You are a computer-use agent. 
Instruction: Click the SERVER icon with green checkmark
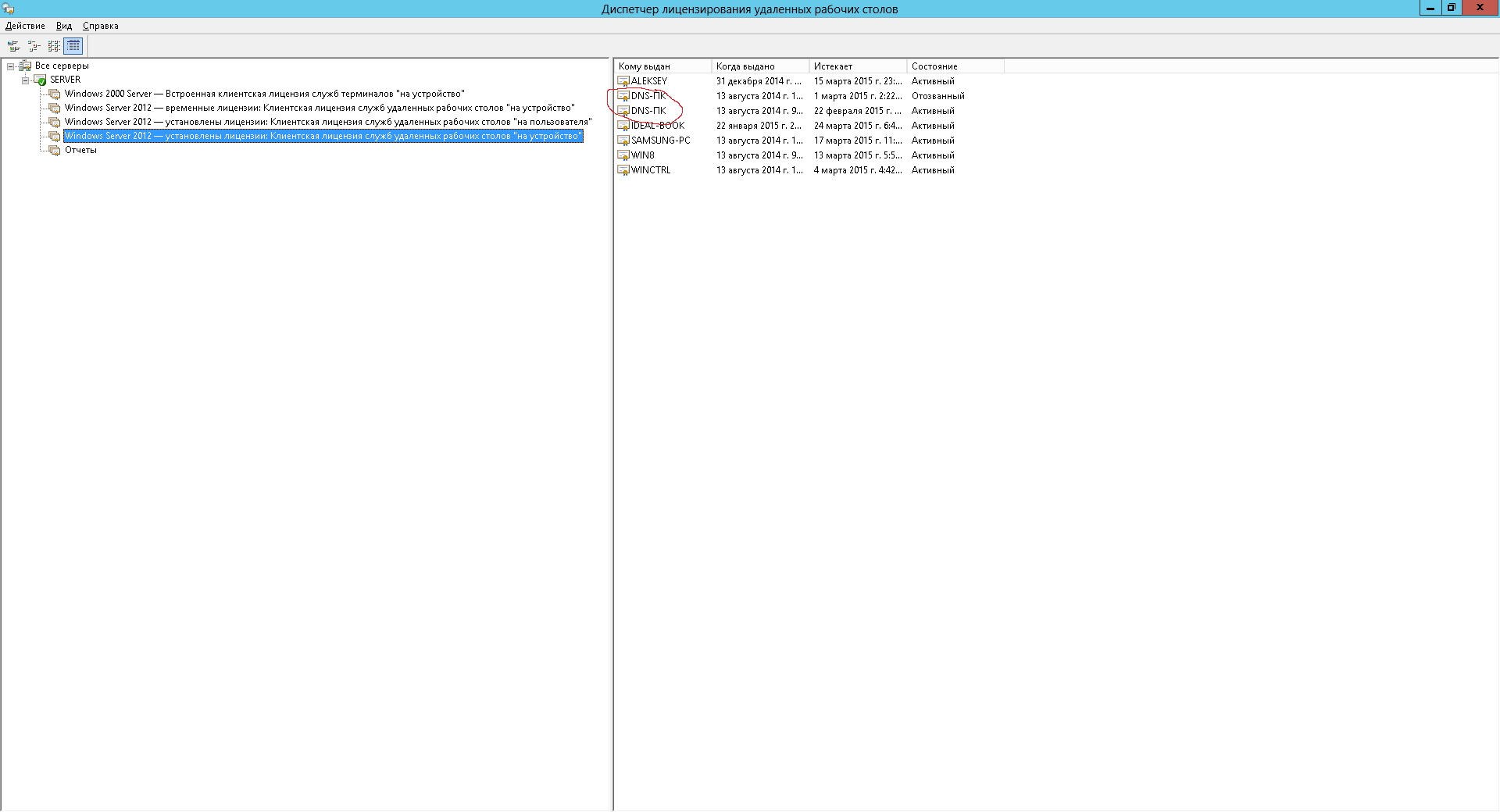(x=40, y=80)
